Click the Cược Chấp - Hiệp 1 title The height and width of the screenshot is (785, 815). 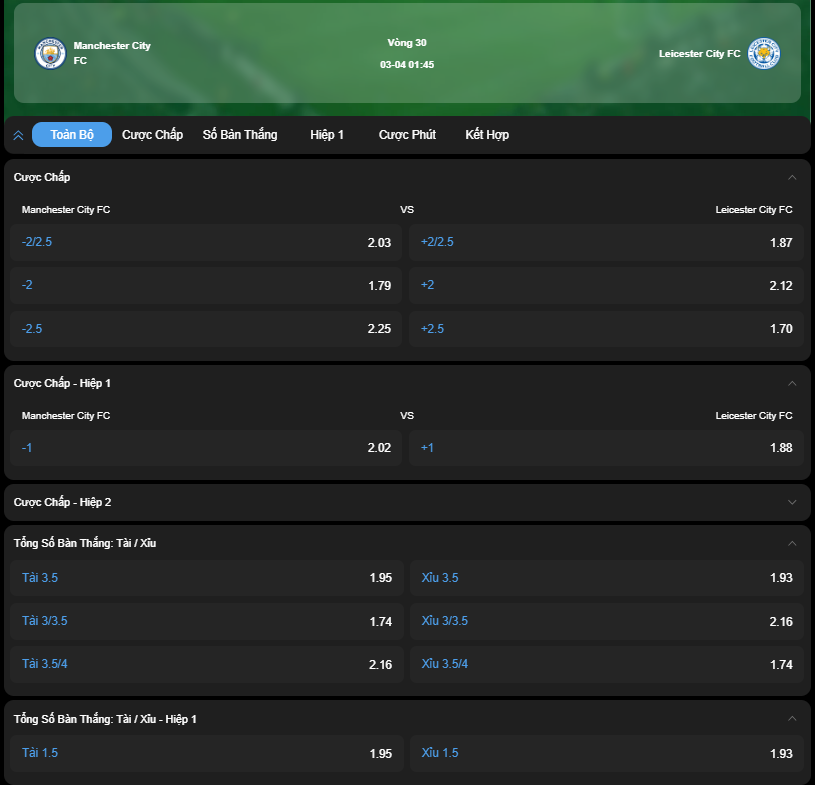(x=62, y=383)
